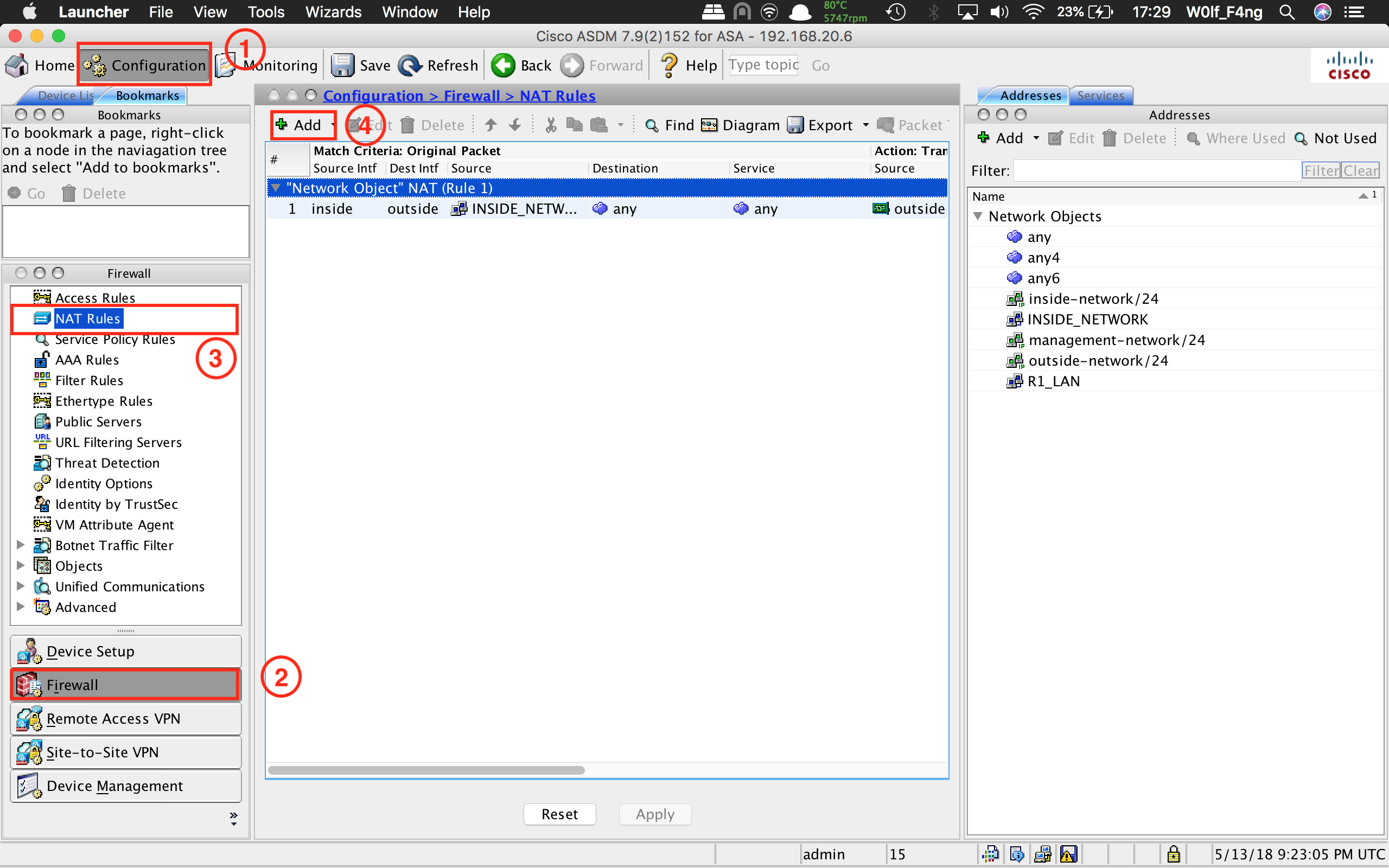Click the green Back arrow icon
Image resolution: width=1389 pixels, height=868 pixels.
tap(504, 66)
